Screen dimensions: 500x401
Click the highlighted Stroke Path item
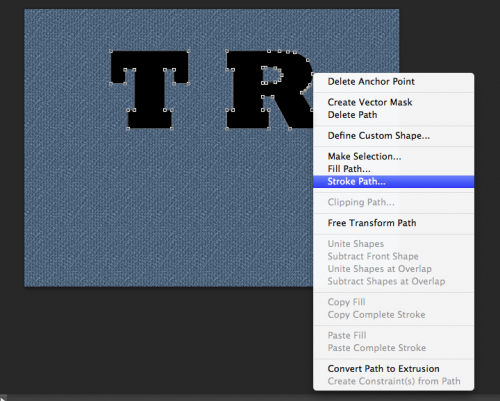(393, 182)
